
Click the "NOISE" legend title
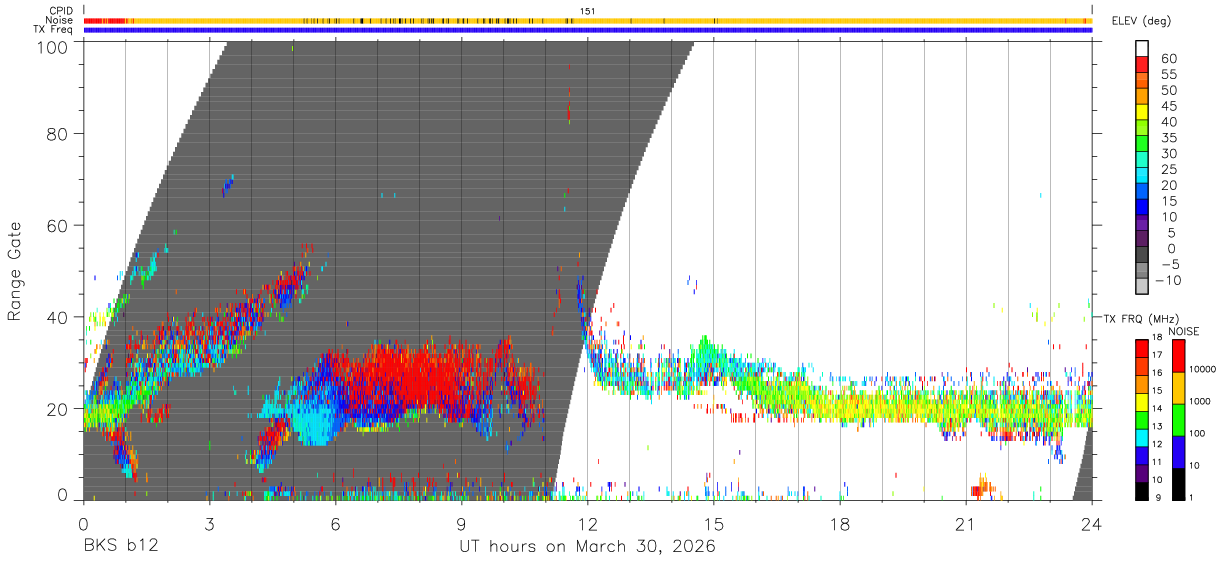coord(1183,331)
